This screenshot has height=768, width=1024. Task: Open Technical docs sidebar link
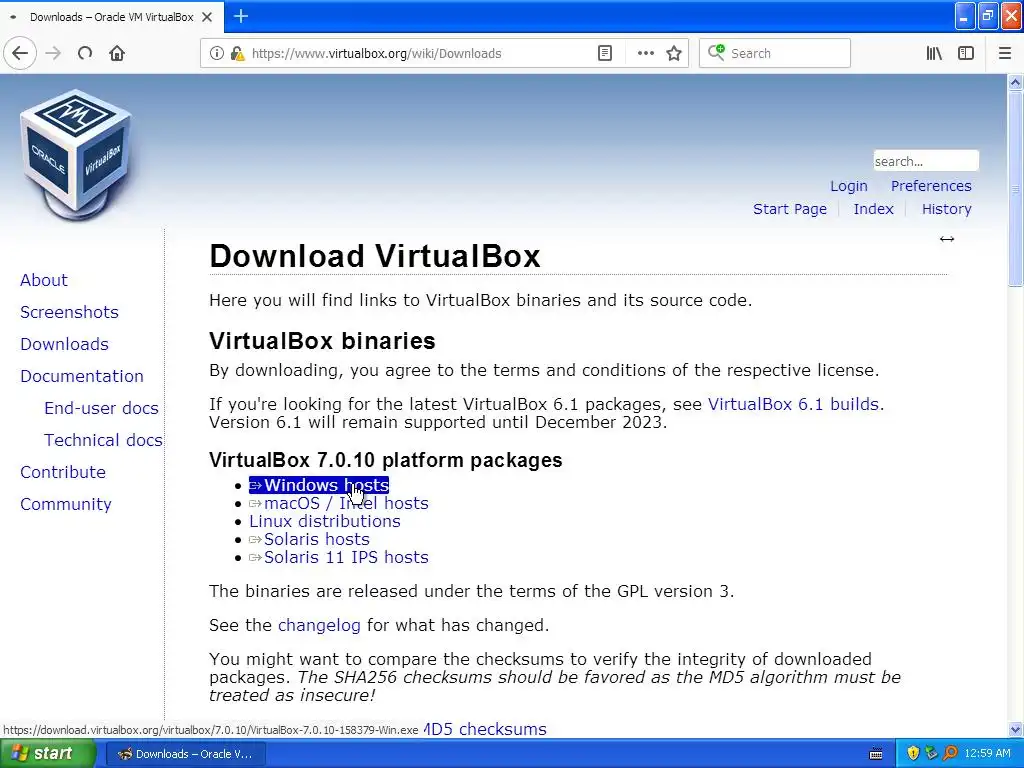(x=103, y=440)
